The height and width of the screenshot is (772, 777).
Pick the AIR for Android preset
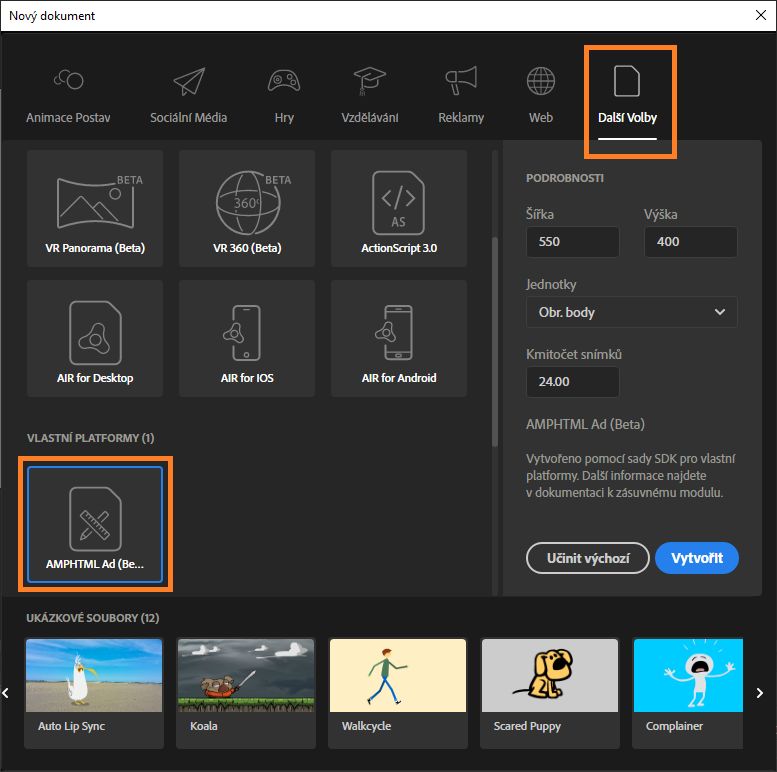pos(399,338)
